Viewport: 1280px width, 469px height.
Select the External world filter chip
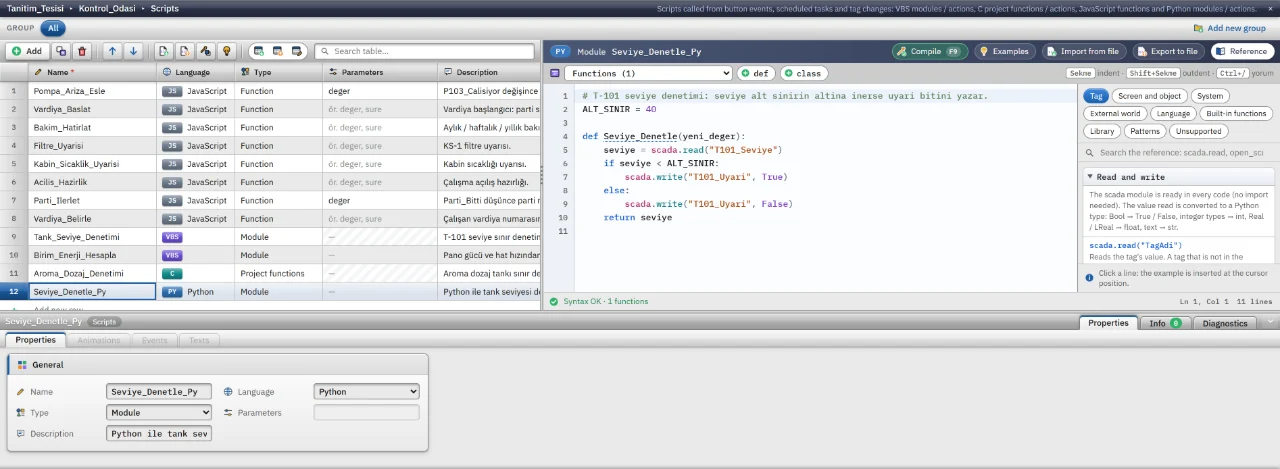click(1115, 113)
